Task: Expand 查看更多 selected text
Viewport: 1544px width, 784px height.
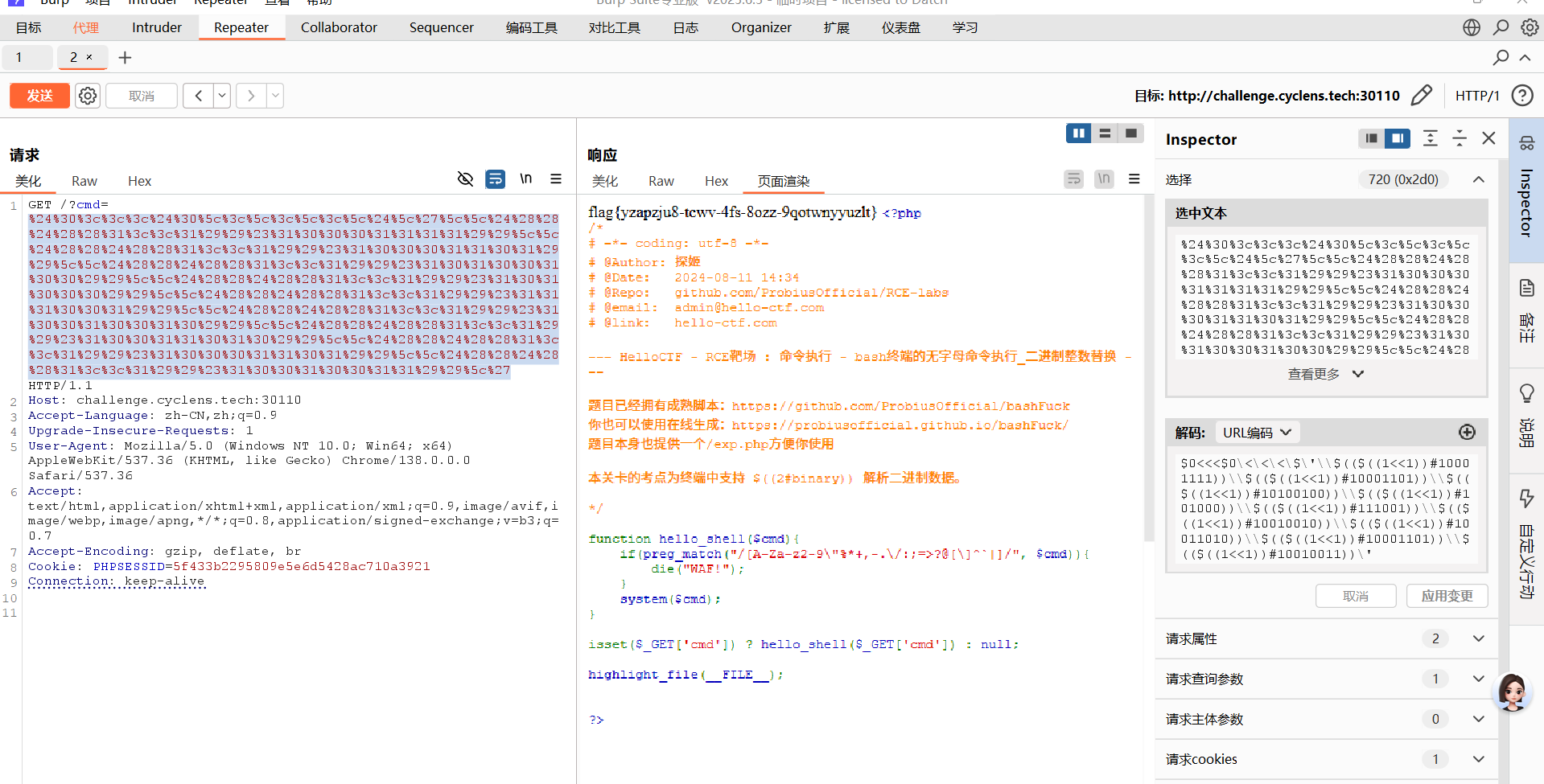Action: (1326, 374)
